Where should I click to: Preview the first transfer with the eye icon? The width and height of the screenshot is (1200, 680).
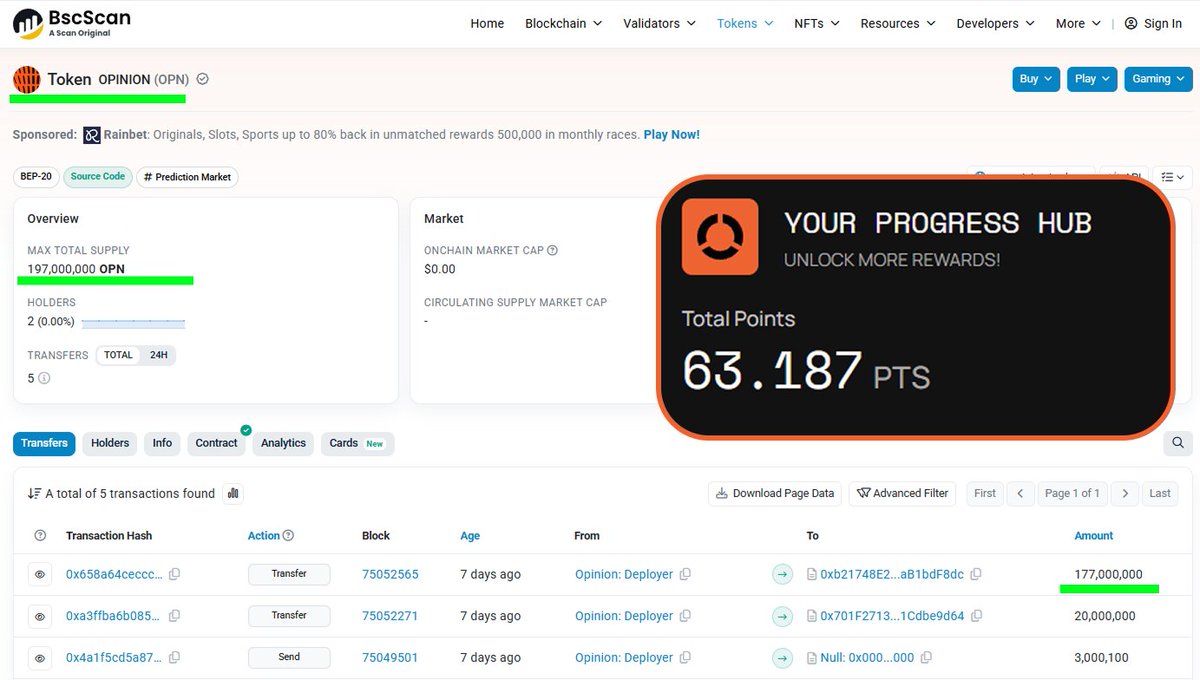click(39, 574)
